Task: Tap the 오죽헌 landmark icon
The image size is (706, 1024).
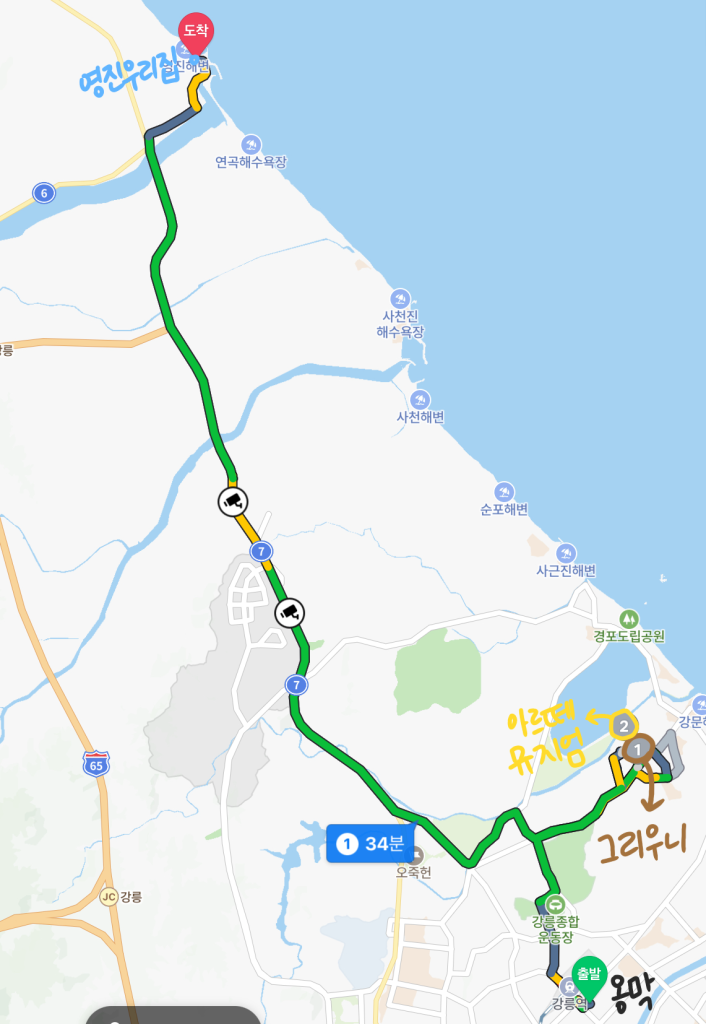Action: pyautogui.click(x=414, y=855)
